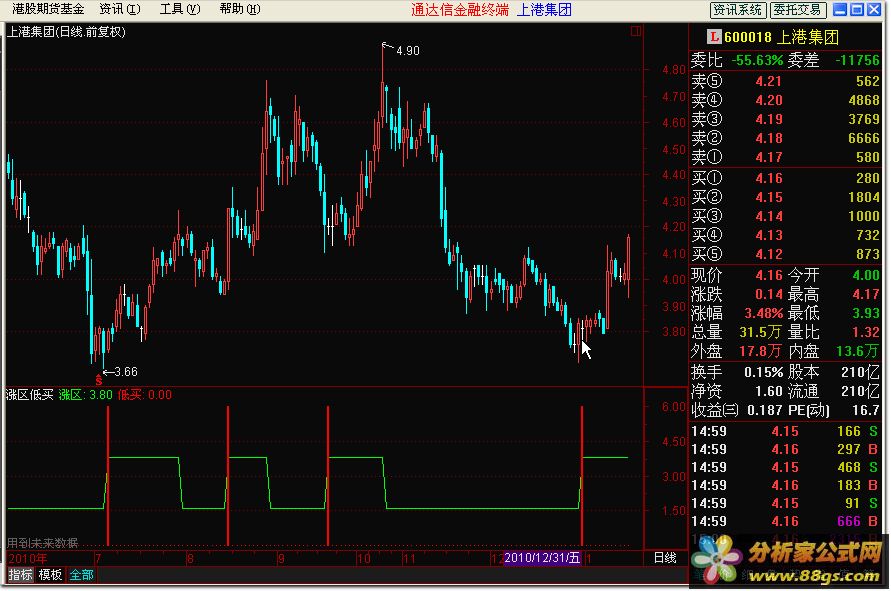The image size is (891, 591).
Task: Select the 买② order row at 4.15
Action: coord(785,197)
